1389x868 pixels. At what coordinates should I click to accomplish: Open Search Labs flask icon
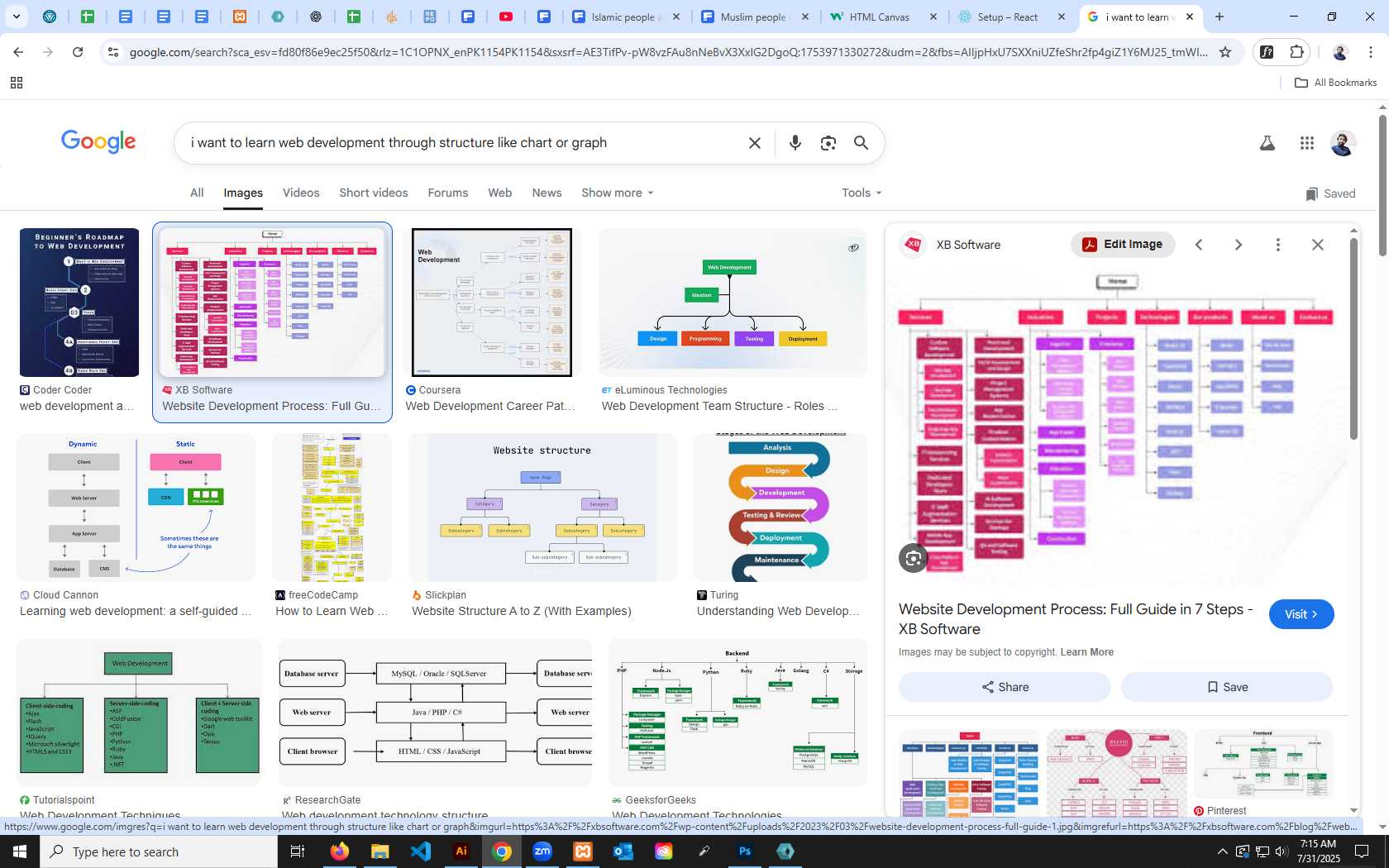click(x=1267, y=143)
